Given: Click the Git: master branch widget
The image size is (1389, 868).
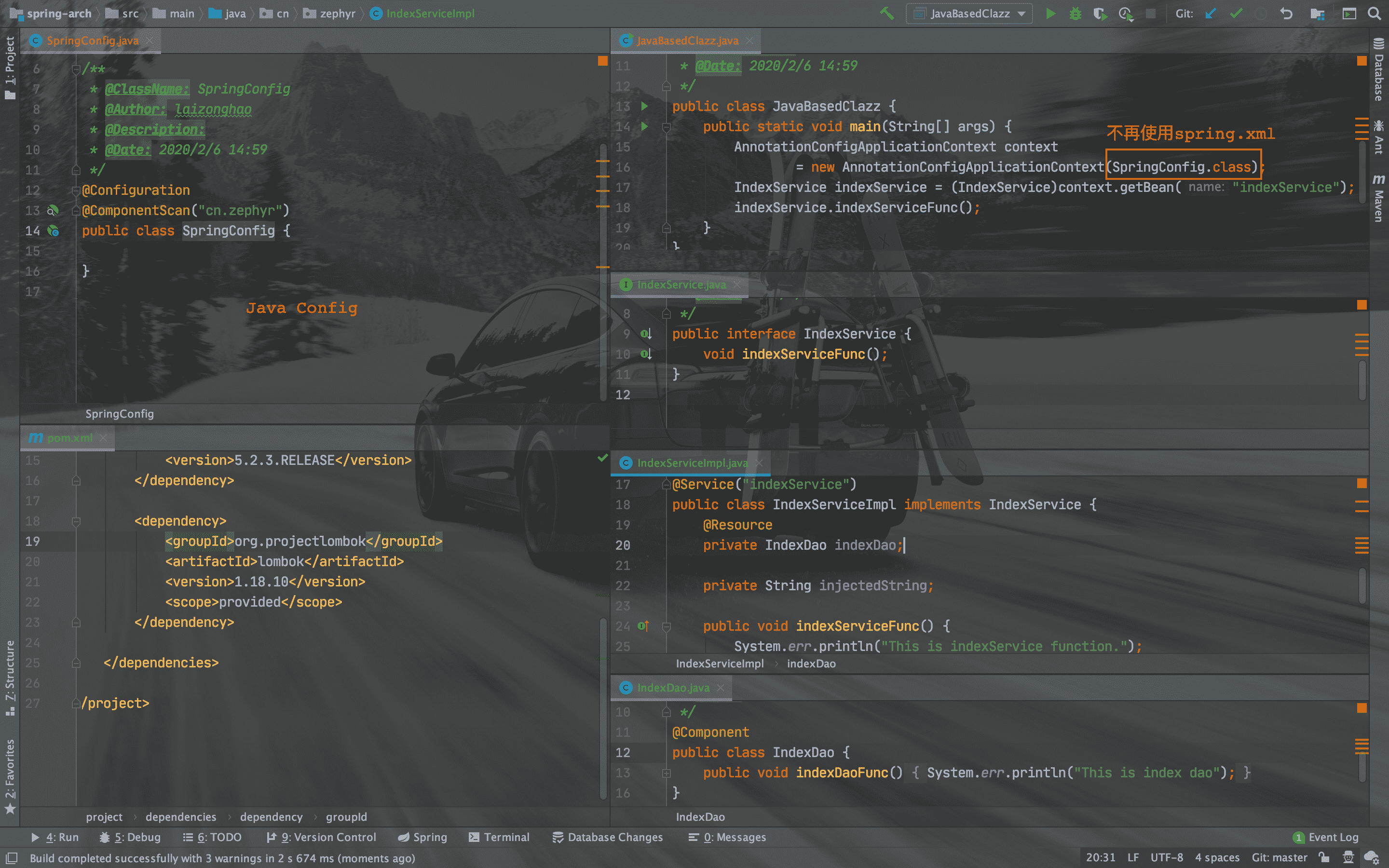Looking at the screenshot, I should click(1279, 858).
